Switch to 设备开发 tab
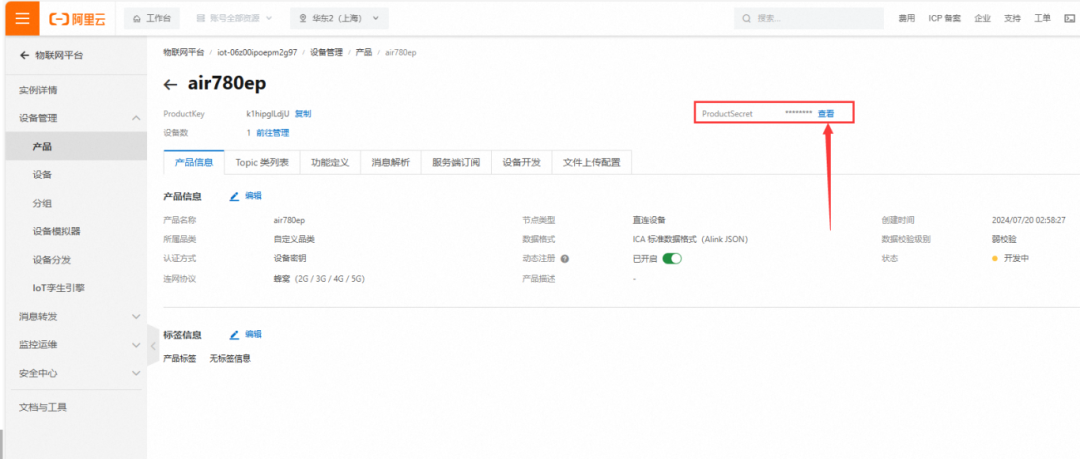The image size is (1080, 459). [521, 163]
